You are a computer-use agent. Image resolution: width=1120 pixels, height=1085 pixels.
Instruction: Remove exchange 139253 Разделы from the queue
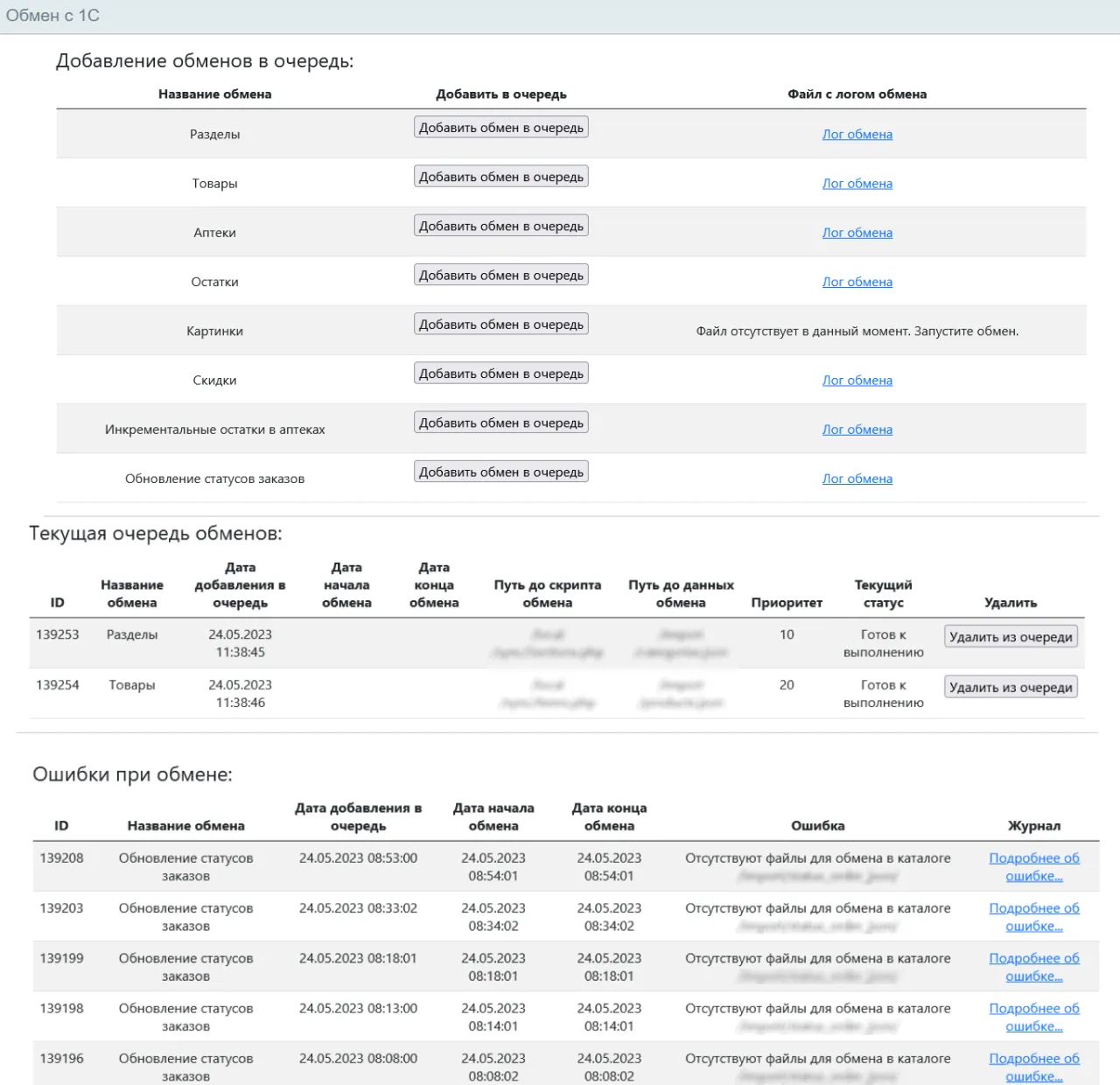pyautogui.click(x=1011, y=637)
